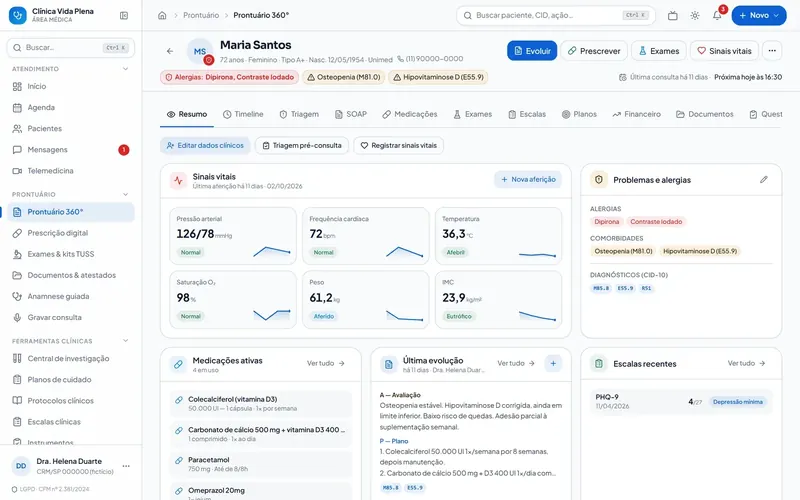Screen dimensions: 800x500
Task: Switch to the SOAP tab
Action: pos(351,114)
